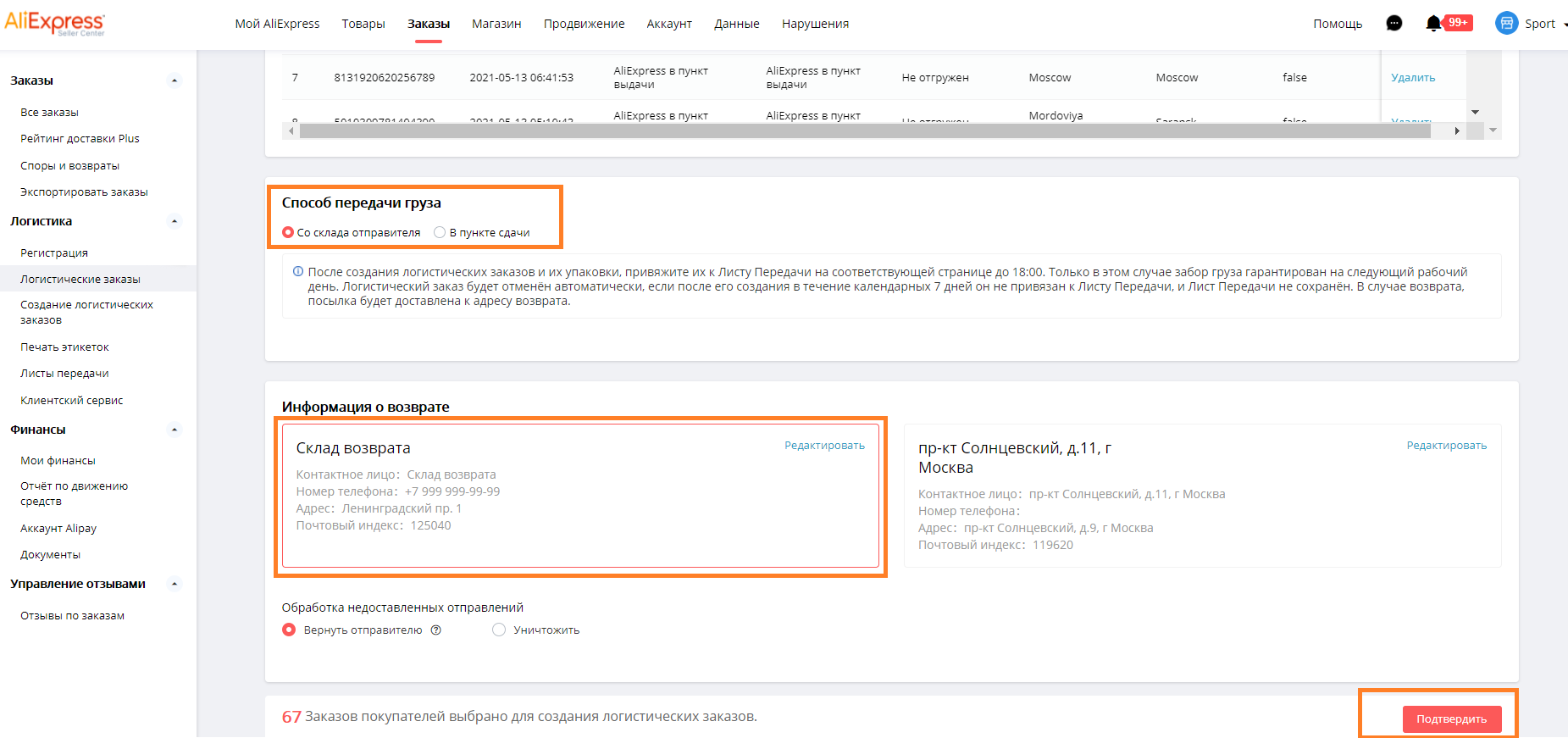Open Все заказы in sidebar
1568x738 pixels.
point(49,113)
